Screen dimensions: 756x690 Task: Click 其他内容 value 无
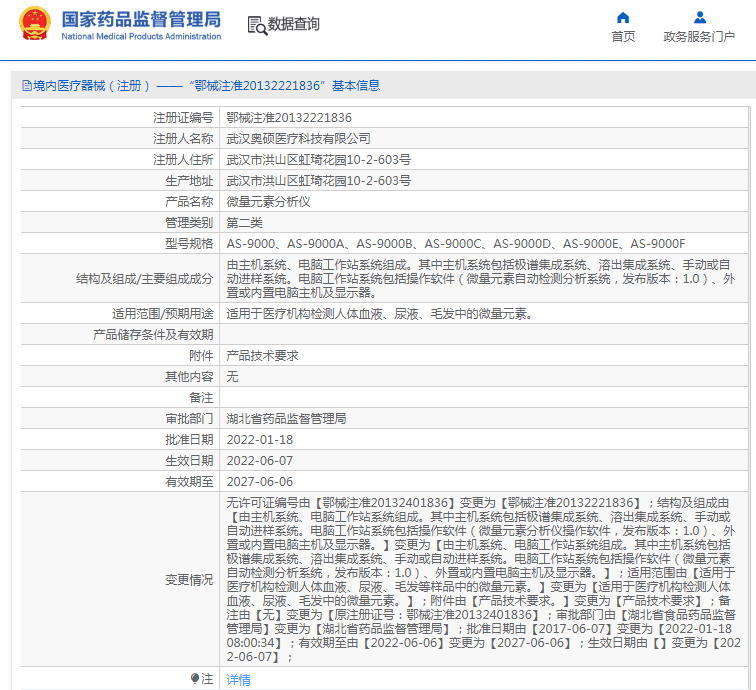(x=232, y=377)
